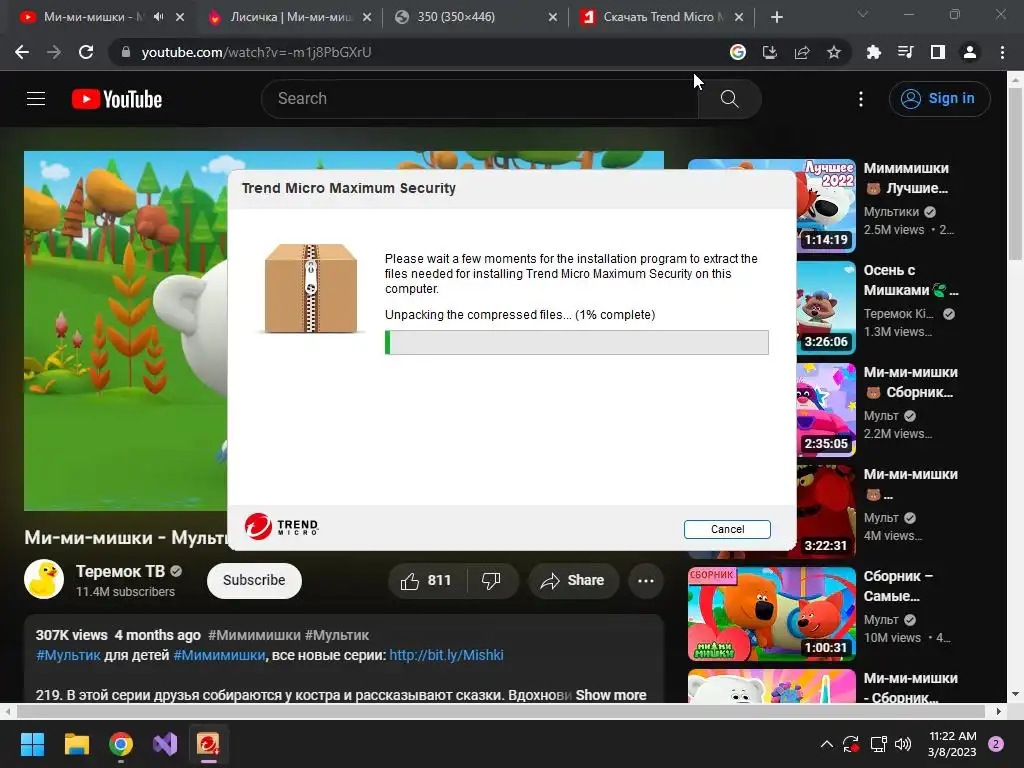Bookmark this page with star

834,52
